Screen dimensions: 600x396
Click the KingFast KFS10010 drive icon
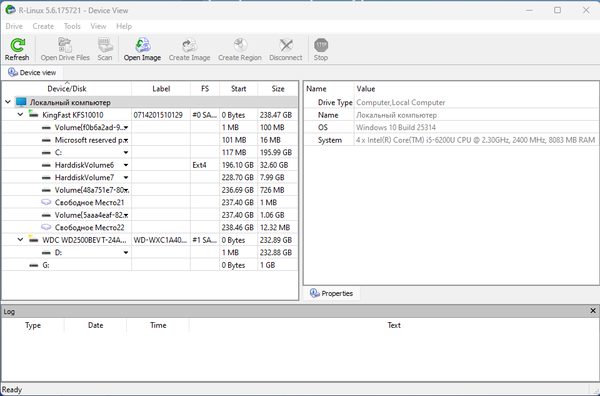33,114
